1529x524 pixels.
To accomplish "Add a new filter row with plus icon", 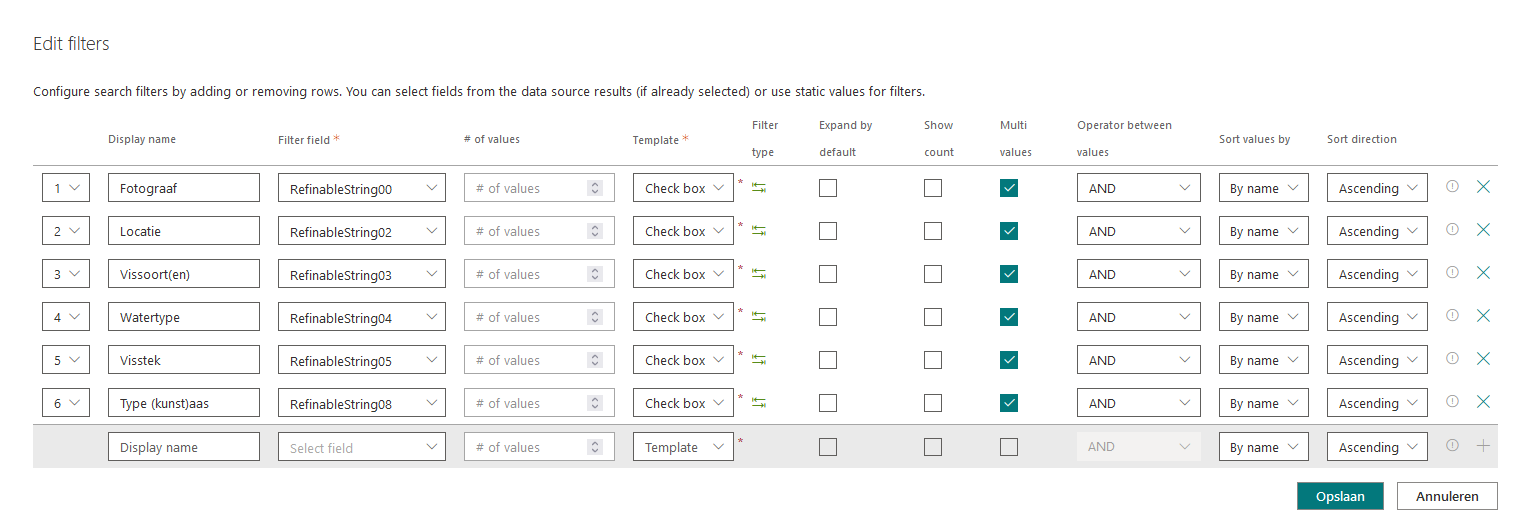I will pyautogui.click(x=1483, y=446).
